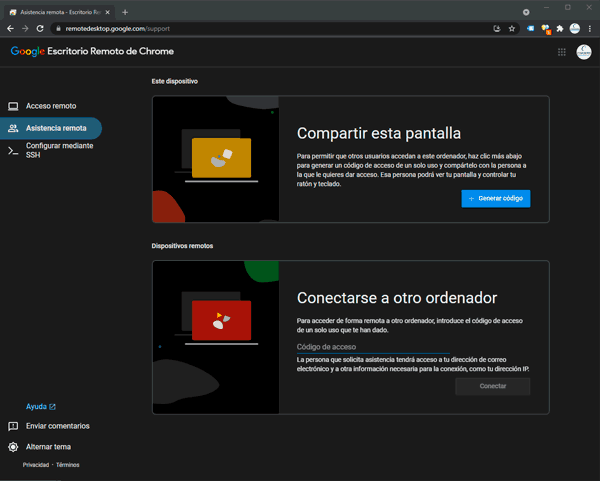The height and width of the screenshot is (481, 600).
Task: Open the Google apps grid
Action: (562, 52)
